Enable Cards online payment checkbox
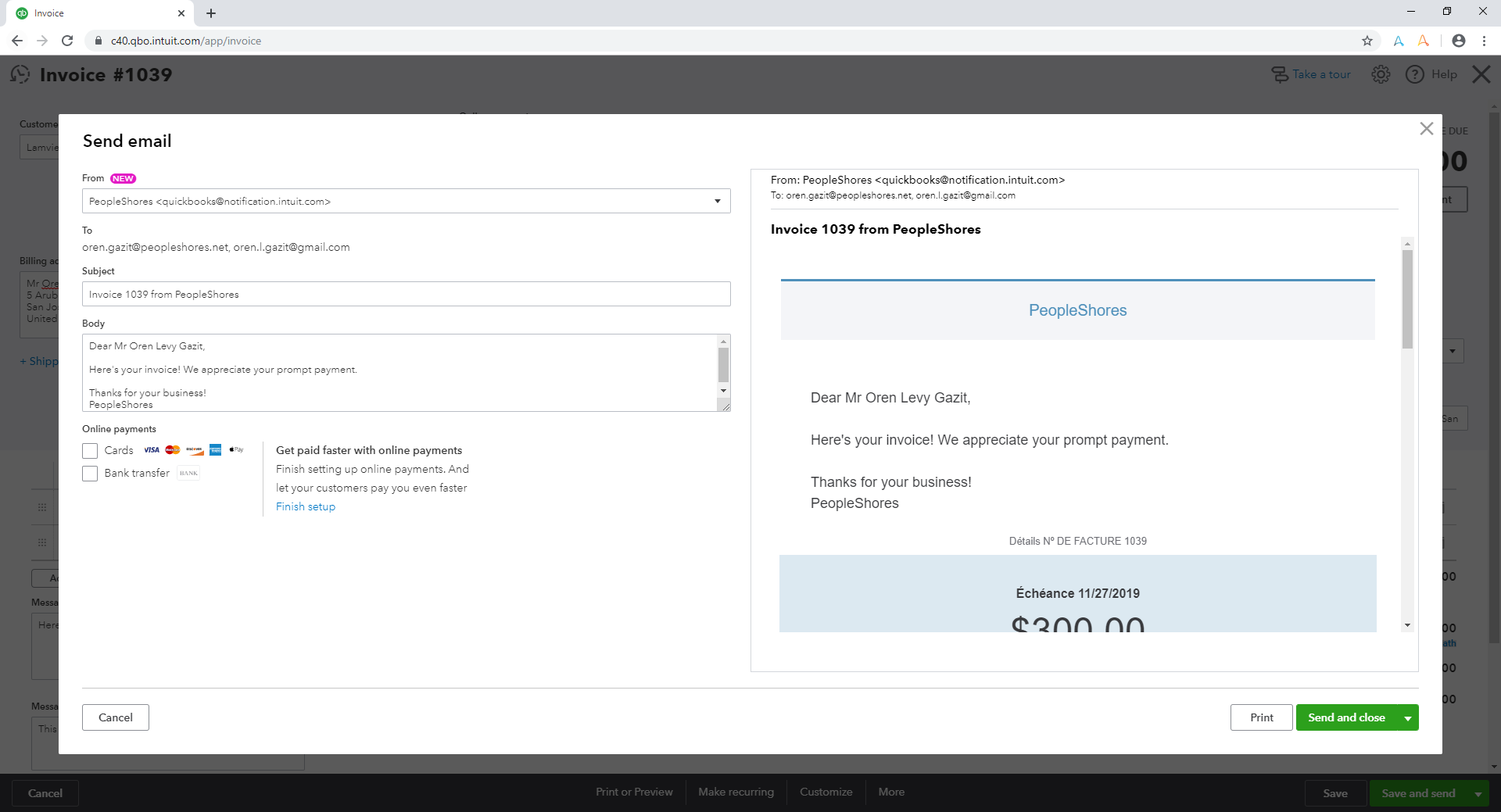 click(x=90, y=451)
